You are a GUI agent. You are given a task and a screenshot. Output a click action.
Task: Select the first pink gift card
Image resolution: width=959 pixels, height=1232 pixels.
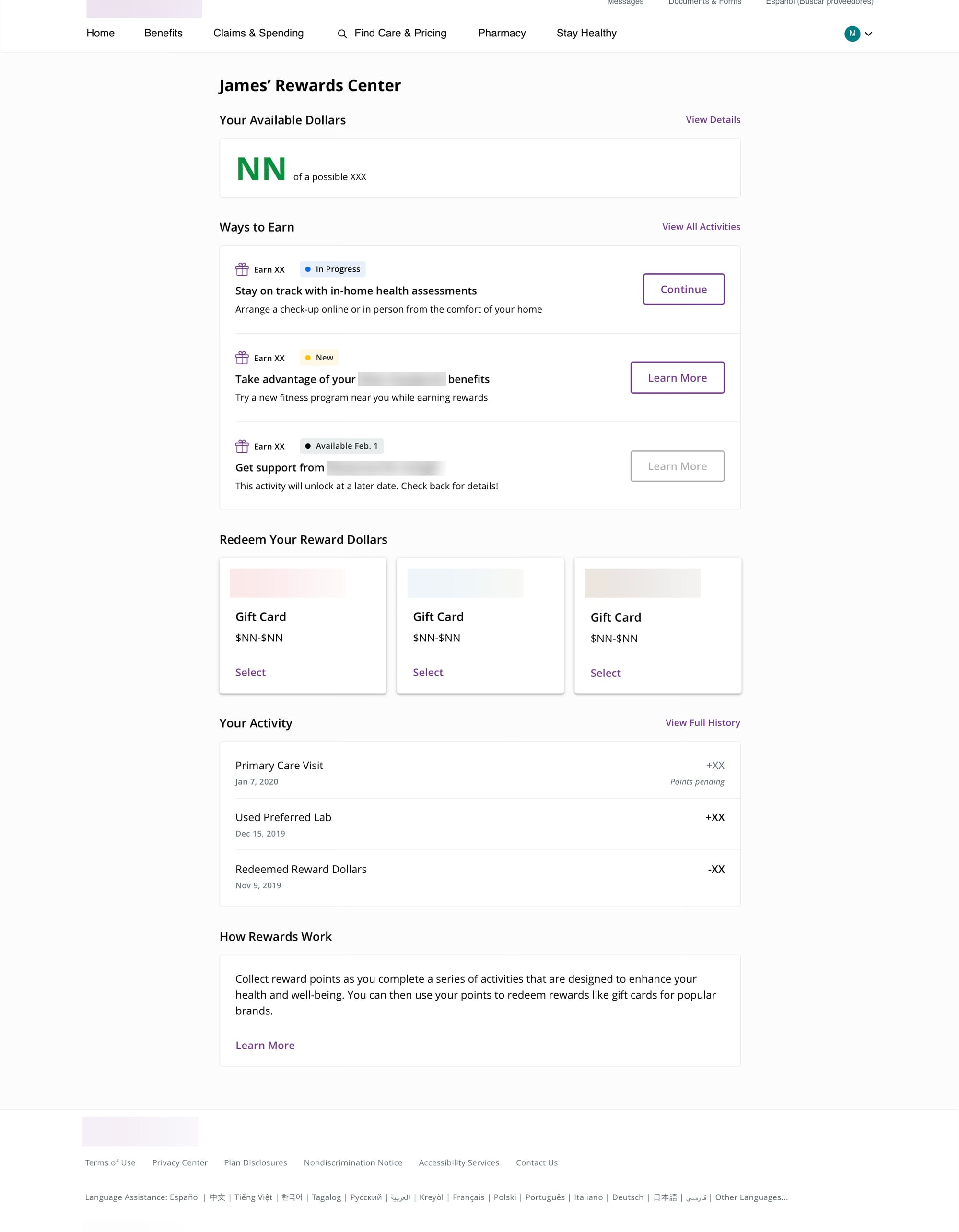coord(250,673)
